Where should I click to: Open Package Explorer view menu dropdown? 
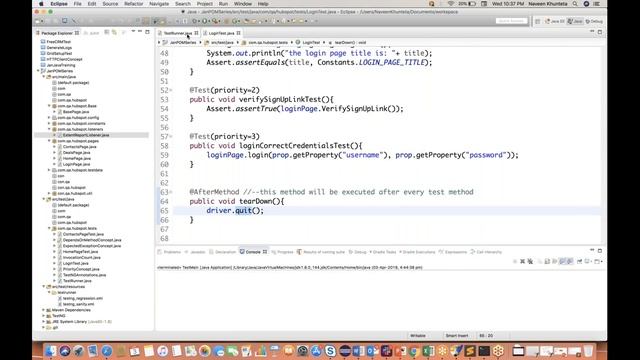pyautogui.click(x=133, y=32)
